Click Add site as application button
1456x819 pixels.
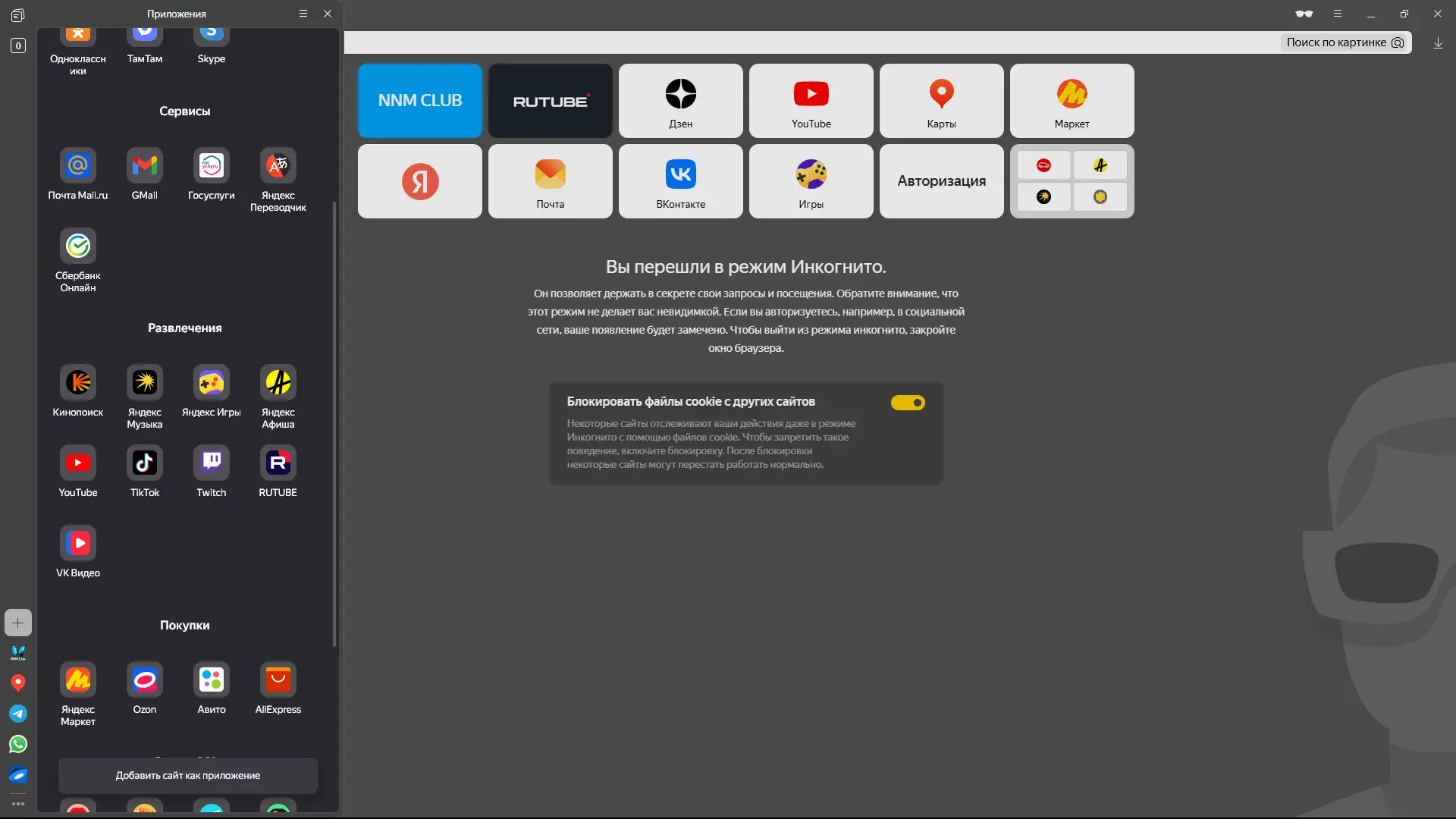point(188,775)
